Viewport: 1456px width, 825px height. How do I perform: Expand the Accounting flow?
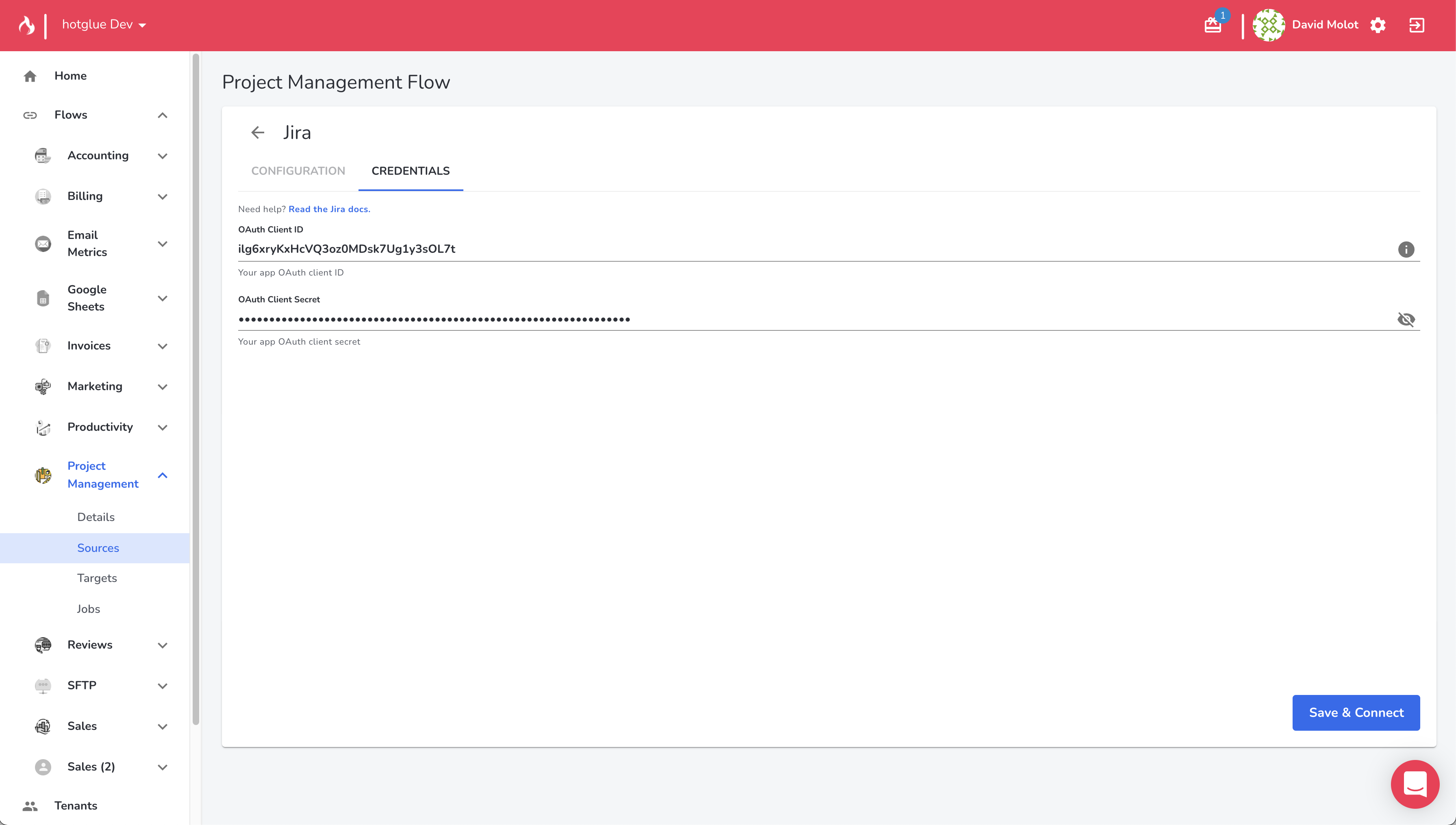click(163, 156)
